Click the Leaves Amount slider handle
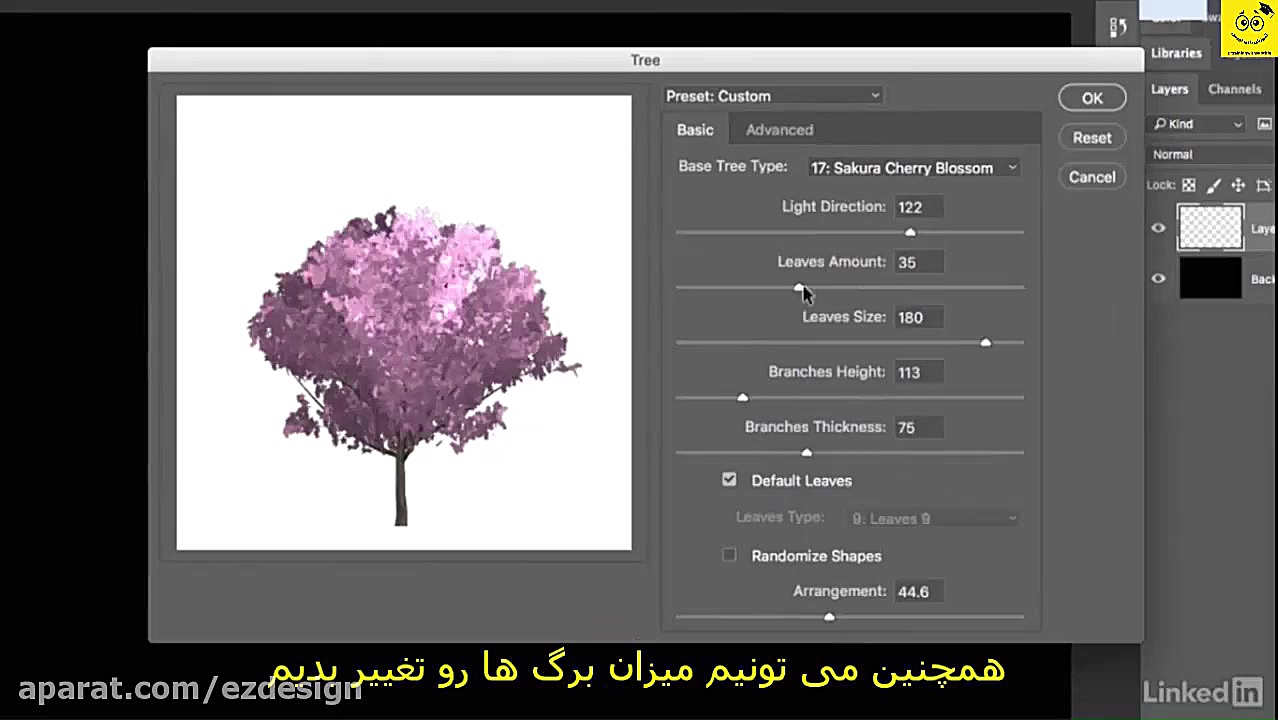Viewport: 1278px width, 720px height. 798,288
